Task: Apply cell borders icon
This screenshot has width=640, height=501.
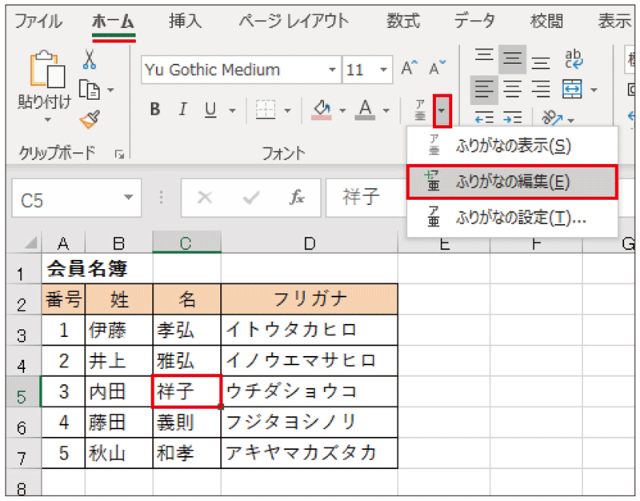Action: (265, 109)
